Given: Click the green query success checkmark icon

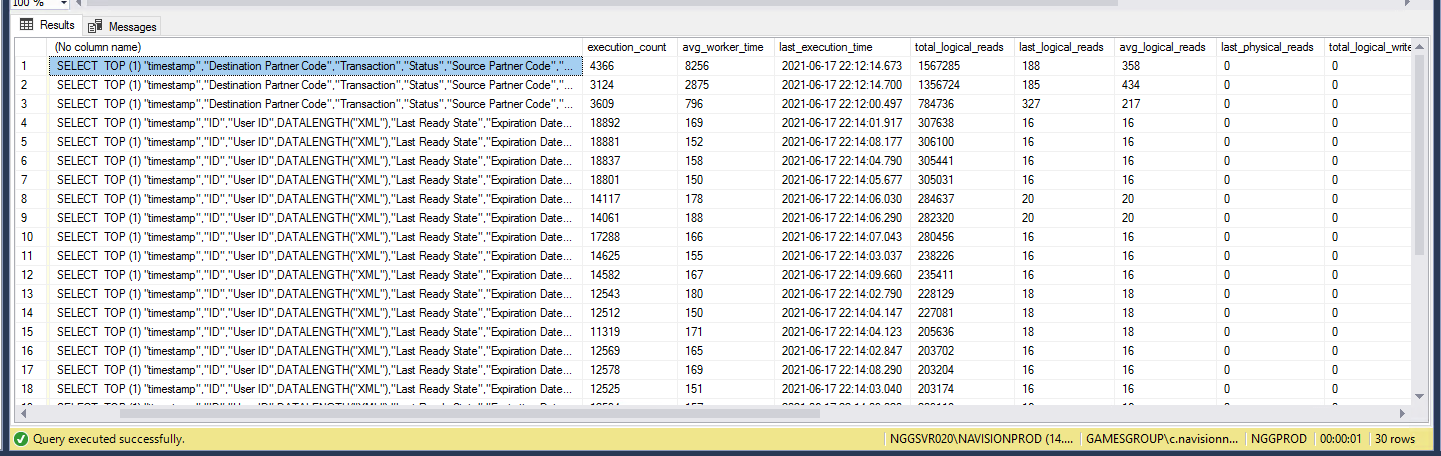Looking at the screenshot, I should (x=21, y=439).
